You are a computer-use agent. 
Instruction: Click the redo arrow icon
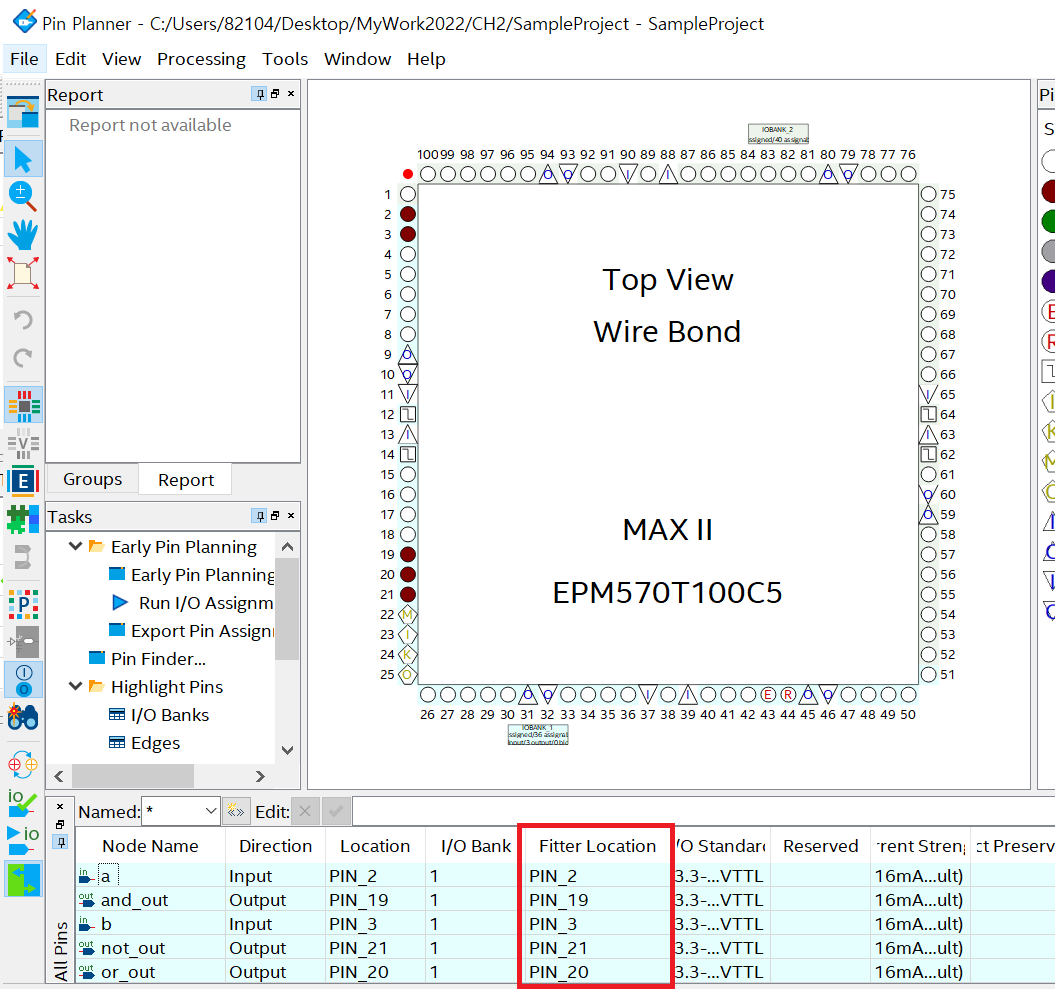(x=24, y=357)
